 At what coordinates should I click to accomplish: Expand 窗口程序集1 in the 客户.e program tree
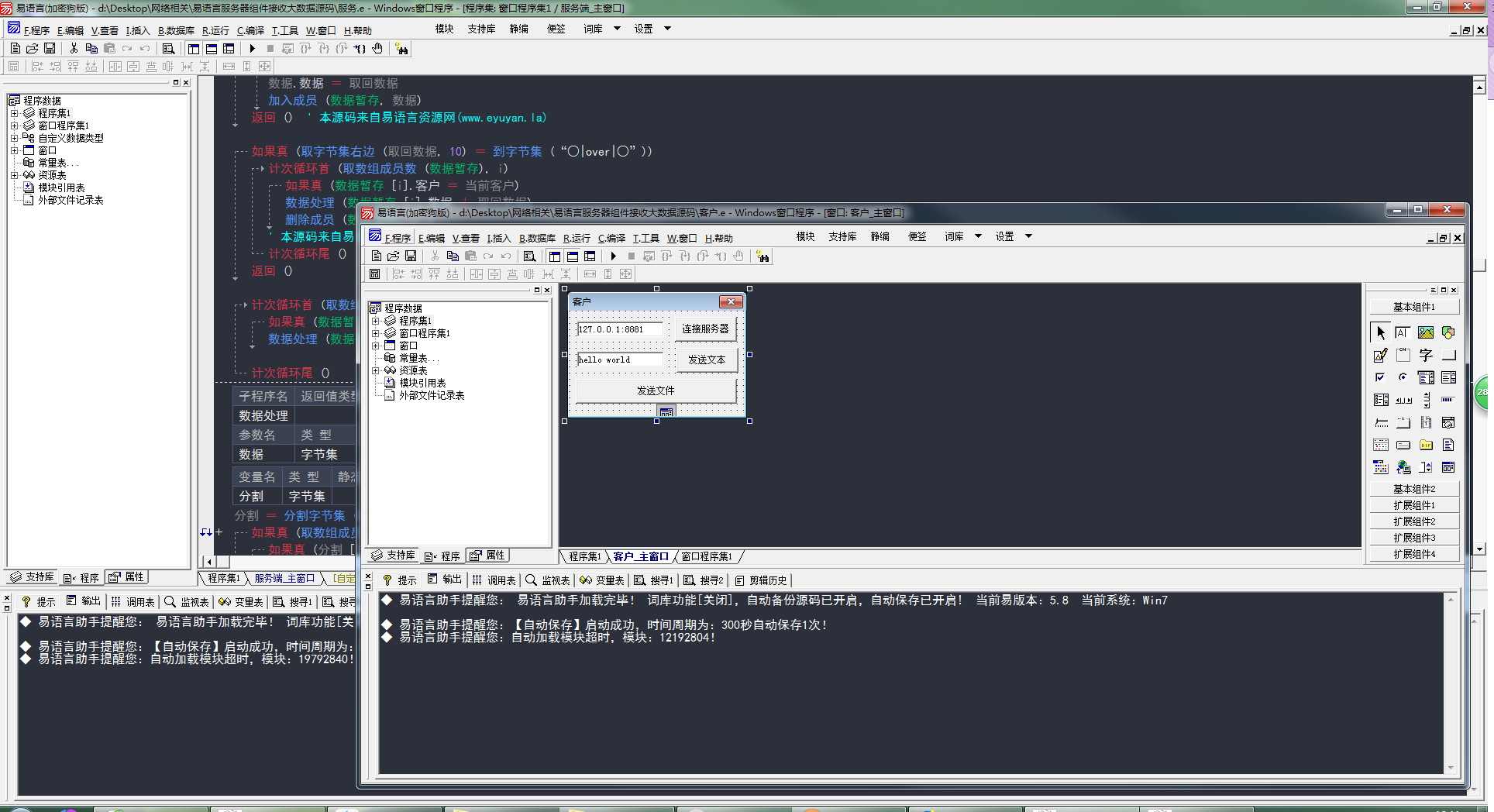[x=376, y=333]
